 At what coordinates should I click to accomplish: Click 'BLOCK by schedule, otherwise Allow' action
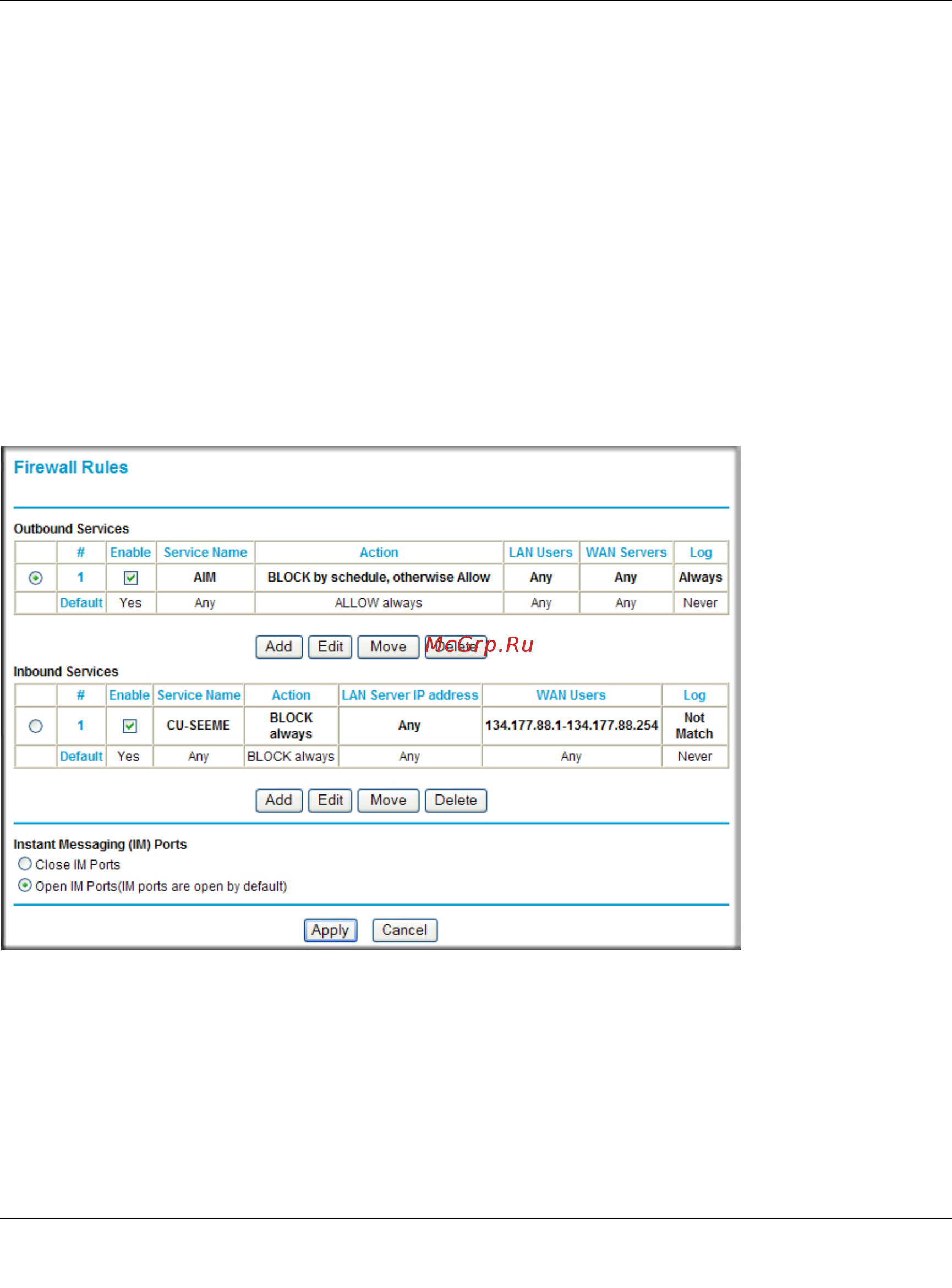[379, 577]
